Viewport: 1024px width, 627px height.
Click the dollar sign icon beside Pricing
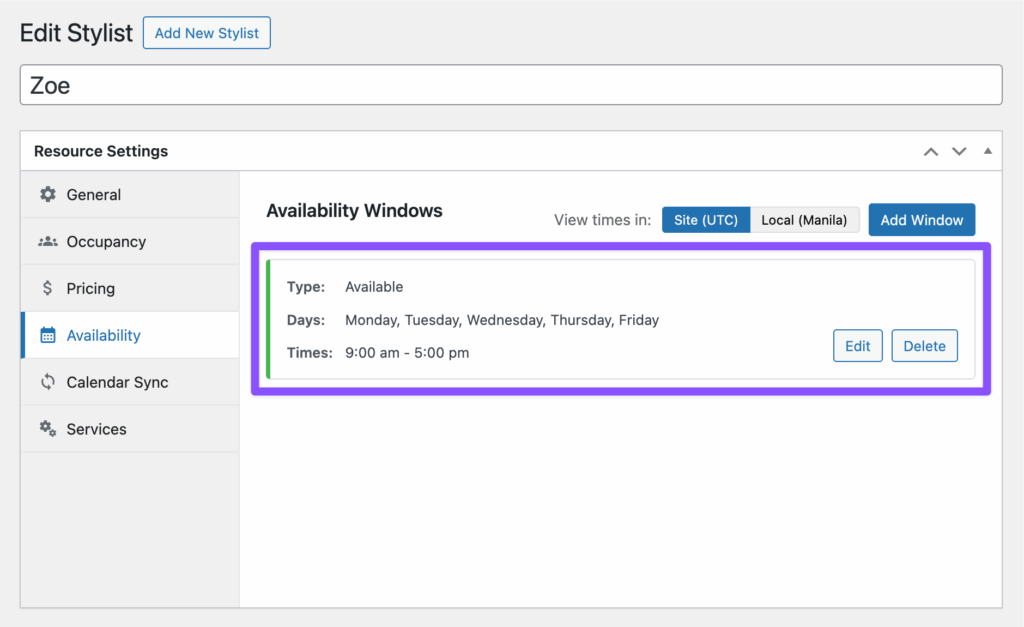[49, 288]
